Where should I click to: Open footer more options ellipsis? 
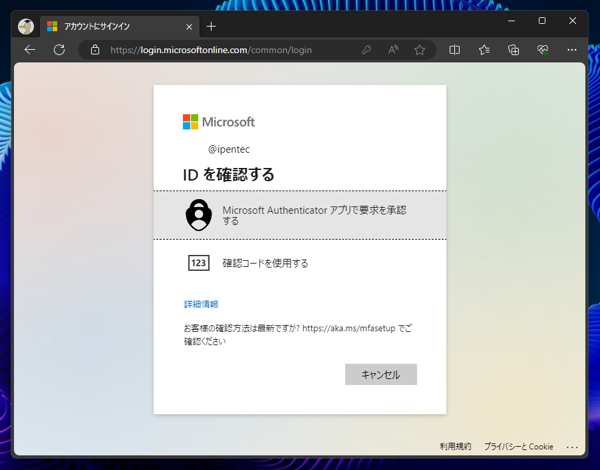point(572,447)
